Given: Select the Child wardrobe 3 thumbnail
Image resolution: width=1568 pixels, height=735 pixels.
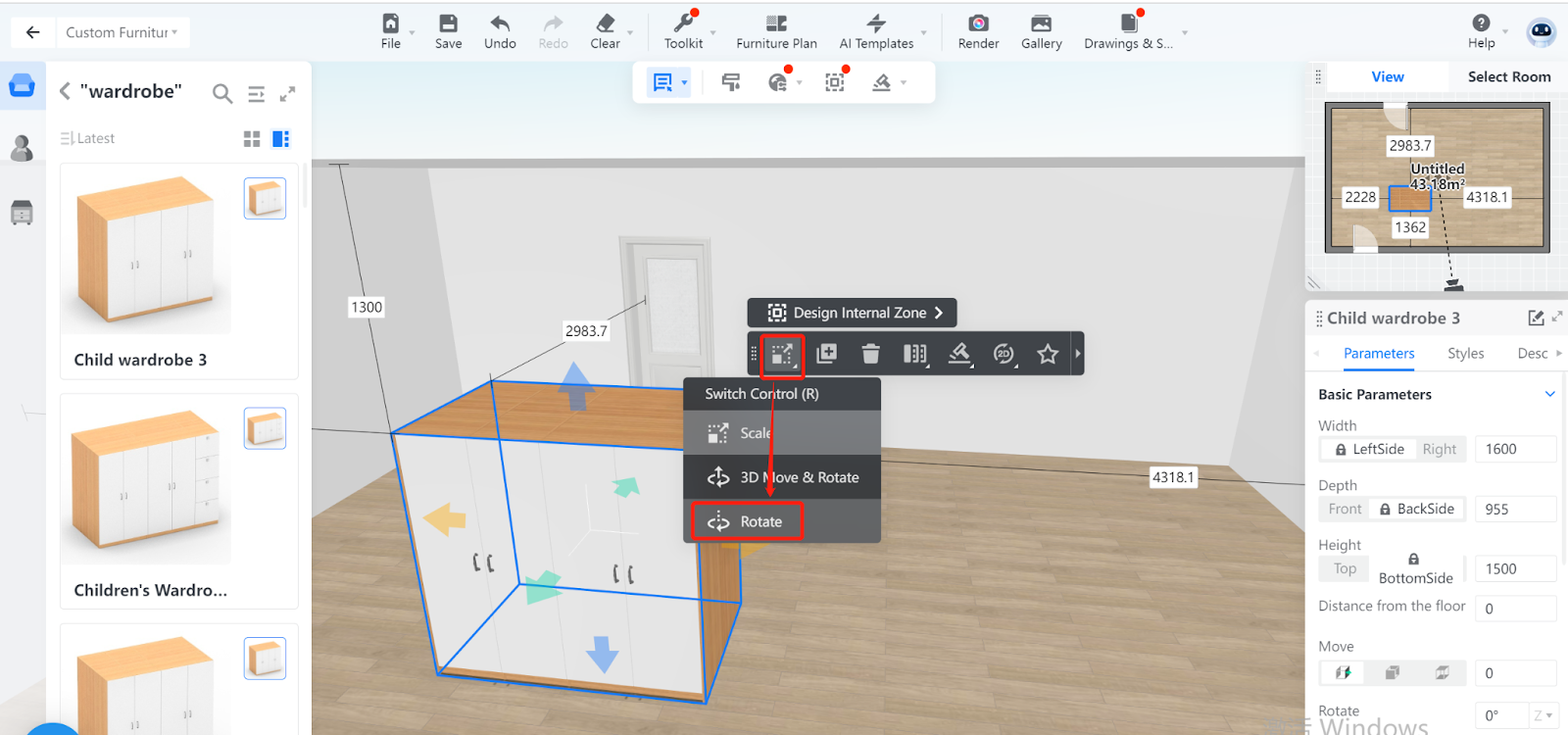Looking at the screenshot, I should point(145,251).
